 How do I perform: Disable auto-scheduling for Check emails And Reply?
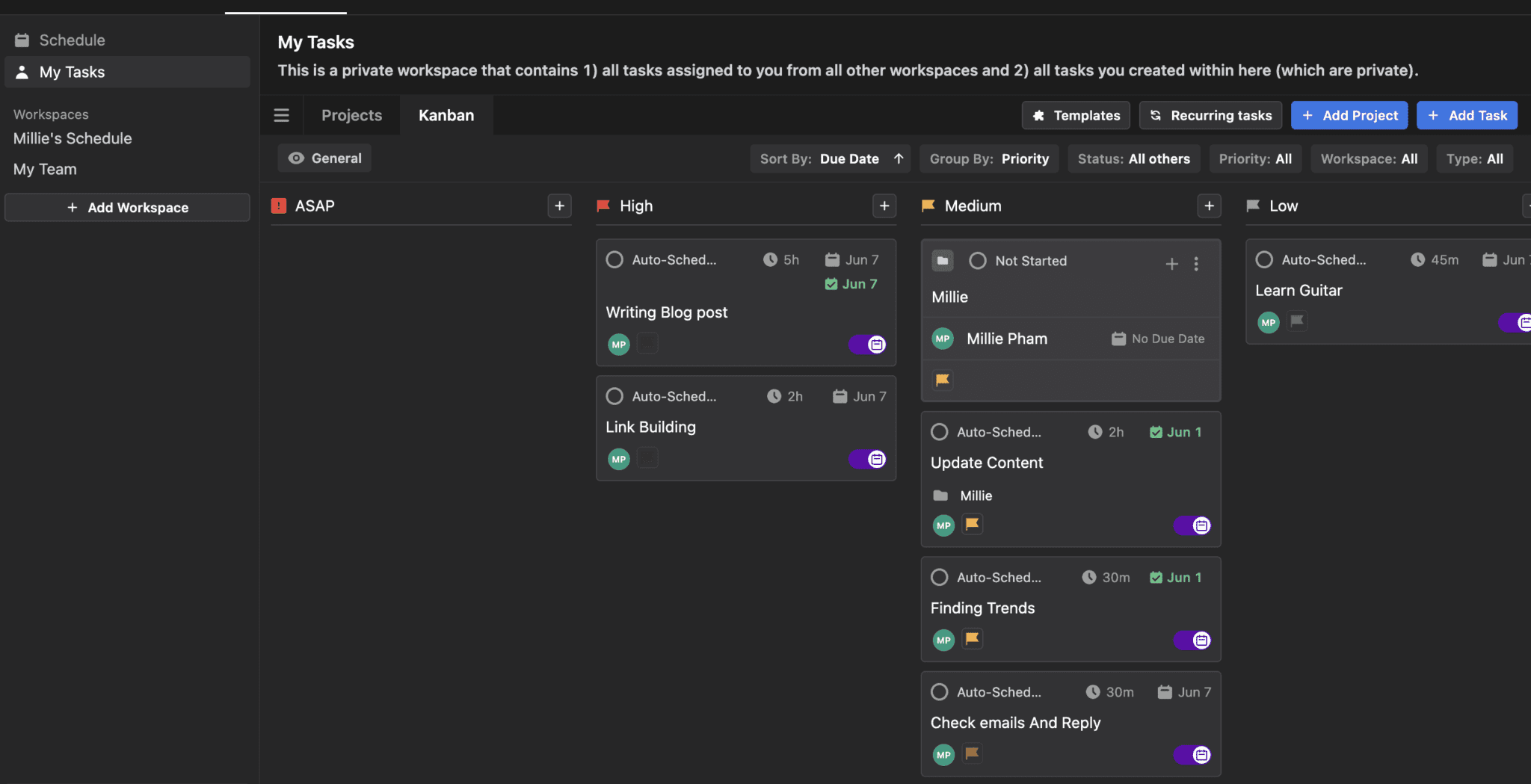click(1190, 755)
